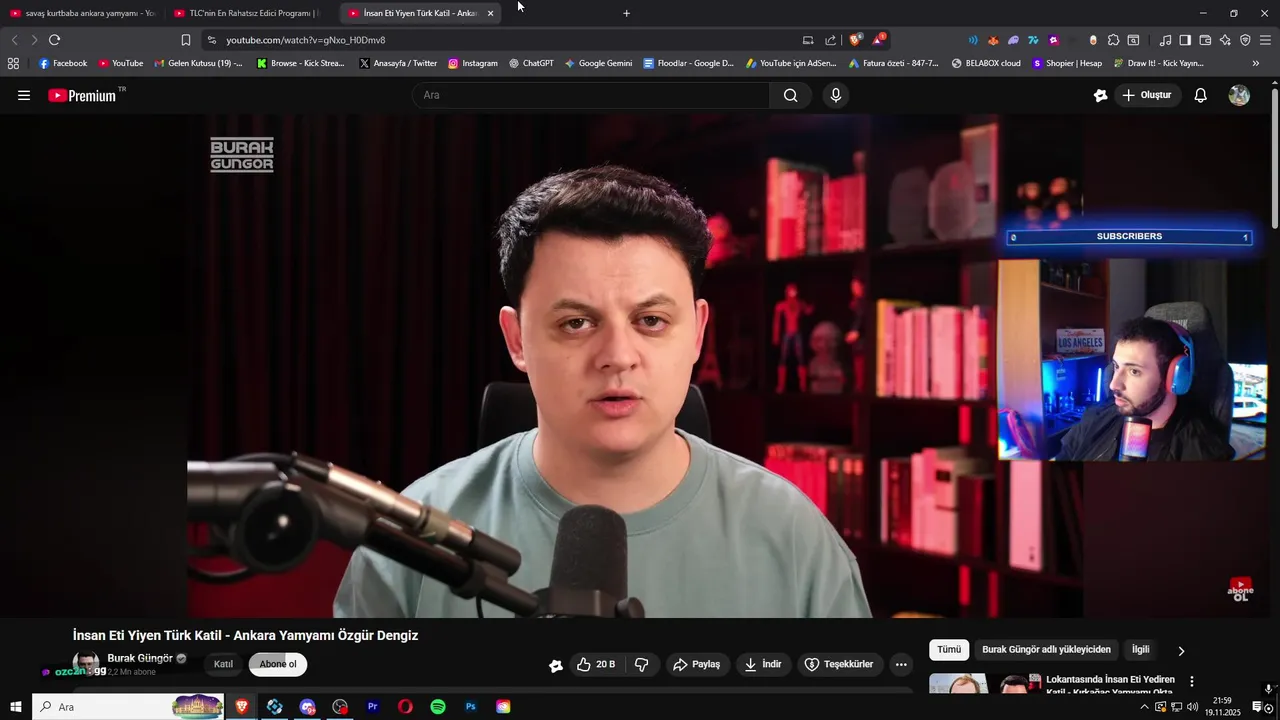Open Photoshop from the taskbar
This screenshot has height=720, width=1280.
471,707
